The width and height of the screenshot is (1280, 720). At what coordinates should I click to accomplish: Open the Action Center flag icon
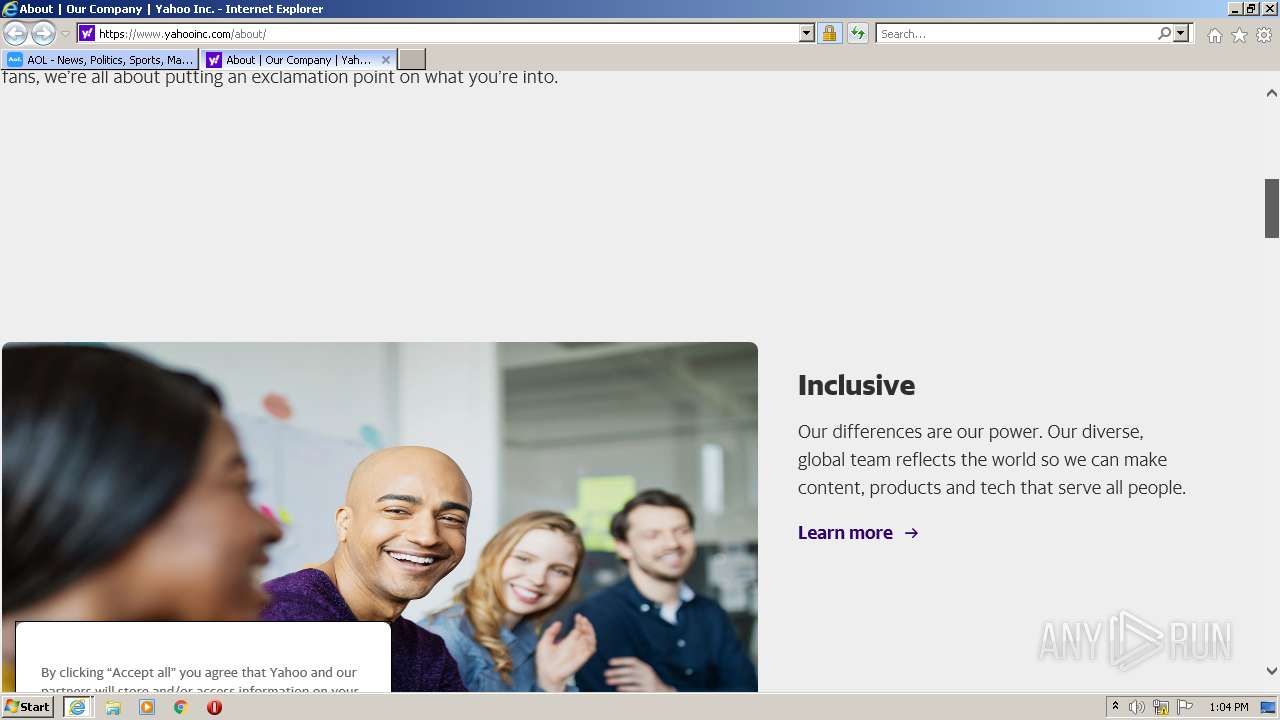[x=1185, y=707]
